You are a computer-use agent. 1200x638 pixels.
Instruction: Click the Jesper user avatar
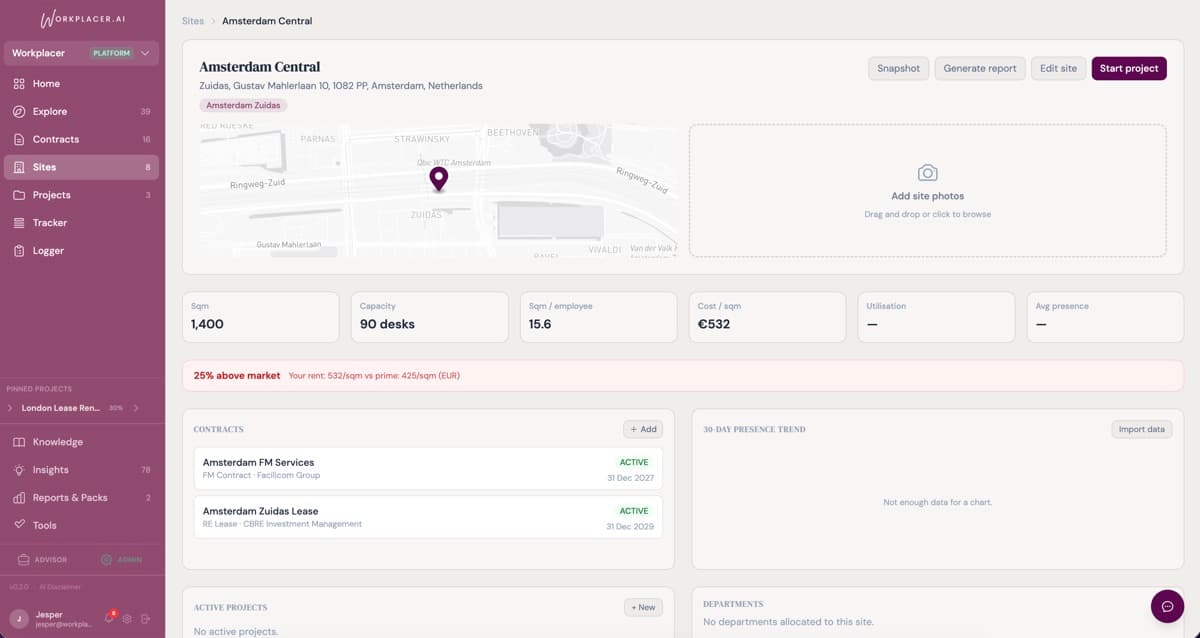click(19, 619)
